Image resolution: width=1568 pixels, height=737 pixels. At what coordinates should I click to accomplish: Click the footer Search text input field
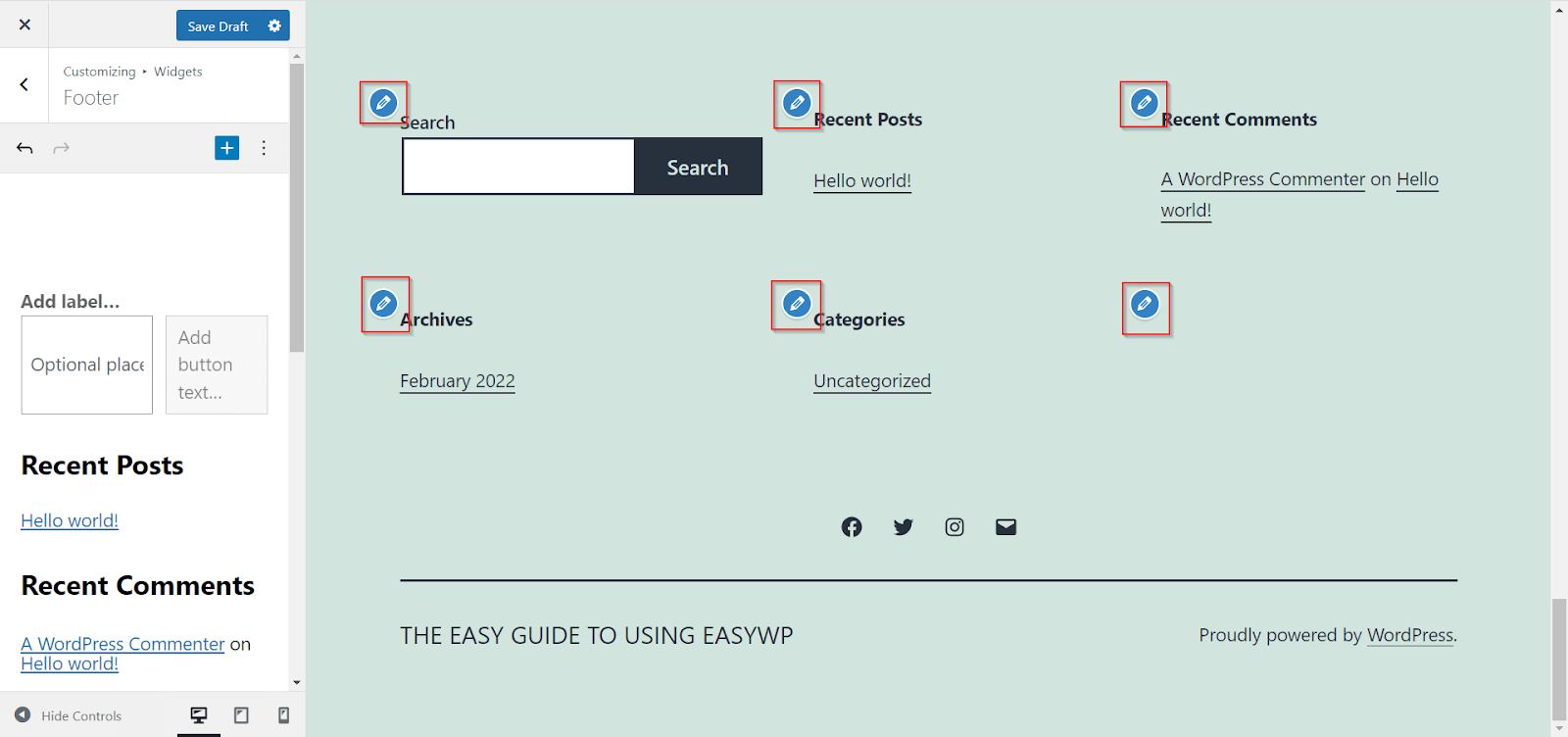click(x=518, y=166)
